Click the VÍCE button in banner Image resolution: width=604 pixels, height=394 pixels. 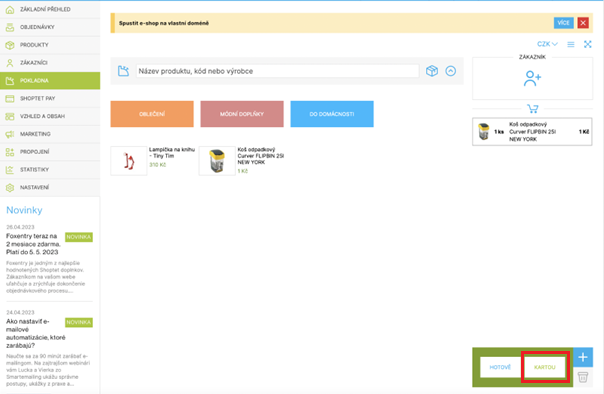coord(564,23)
